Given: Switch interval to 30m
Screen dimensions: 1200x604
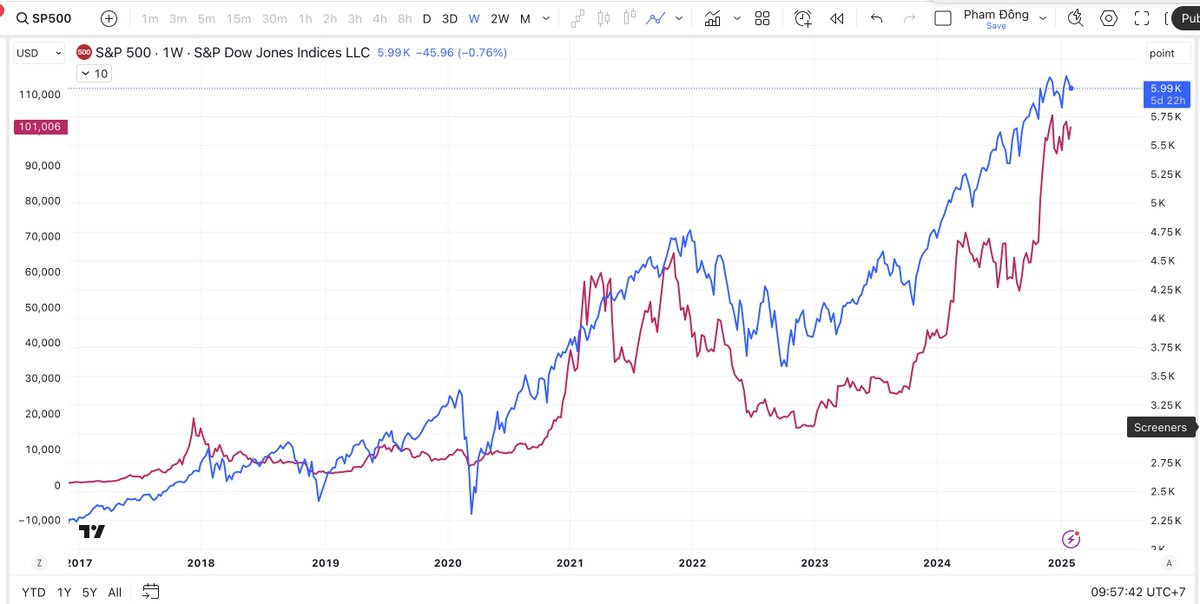Looking at the screenshot, I should tap(274, 18).
